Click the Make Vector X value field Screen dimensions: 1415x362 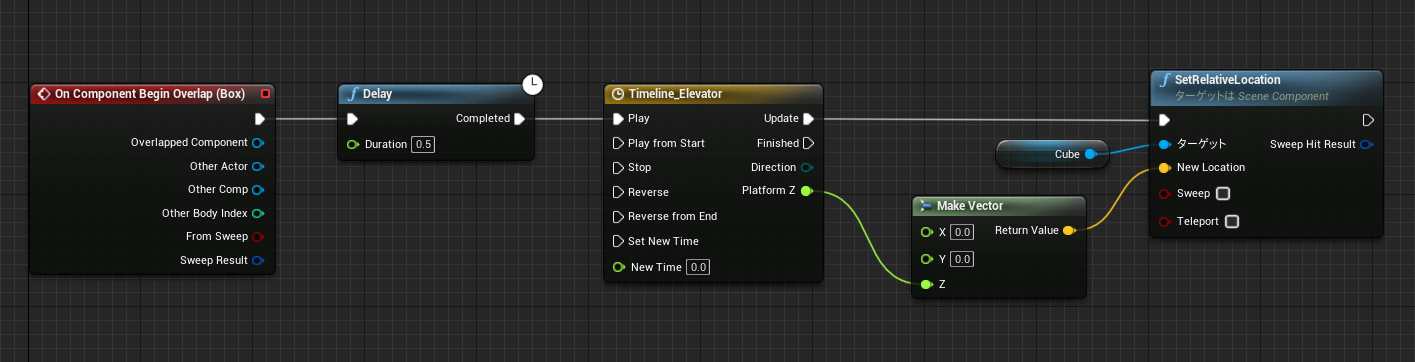click(962, 231)
